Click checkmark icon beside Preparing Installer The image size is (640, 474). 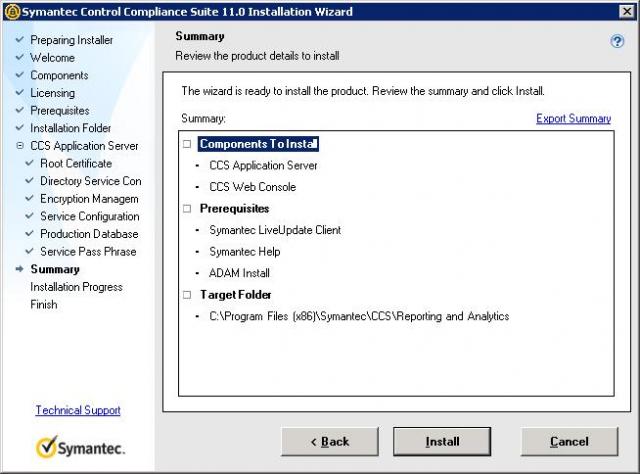[x=20, y=40]
